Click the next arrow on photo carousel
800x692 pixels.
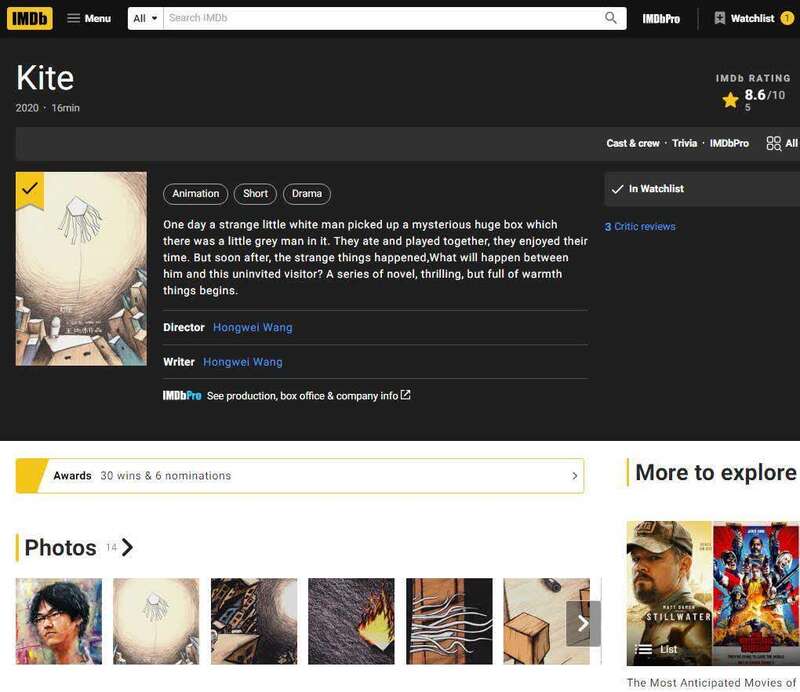582,623
